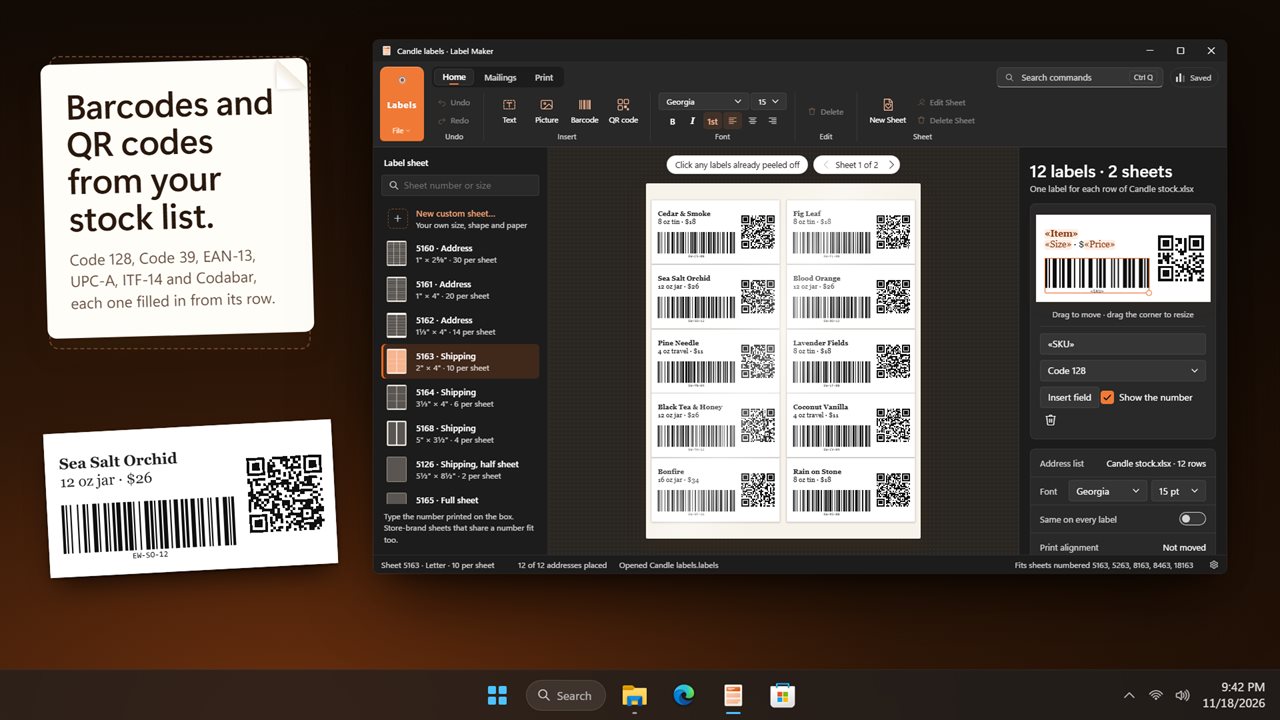Insert a QR code
This screenshot has width=1280, height=720.
coord(623,110)
